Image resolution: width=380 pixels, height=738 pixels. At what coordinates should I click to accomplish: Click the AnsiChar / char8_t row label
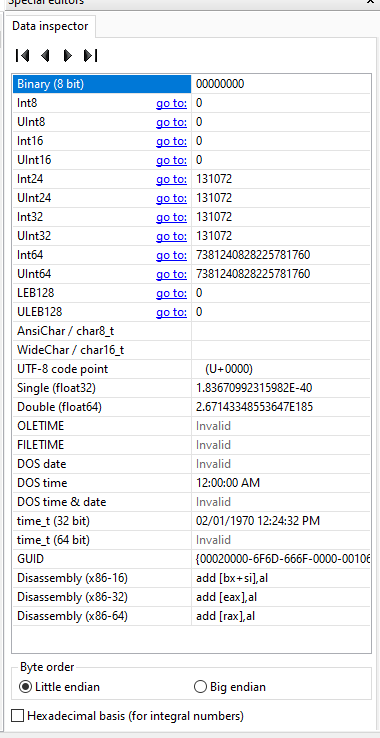click(65, 331)
